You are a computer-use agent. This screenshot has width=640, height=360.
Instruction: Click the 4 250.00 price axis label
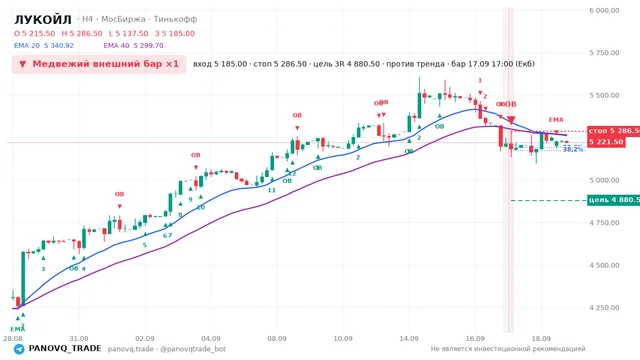coord(604,308)
